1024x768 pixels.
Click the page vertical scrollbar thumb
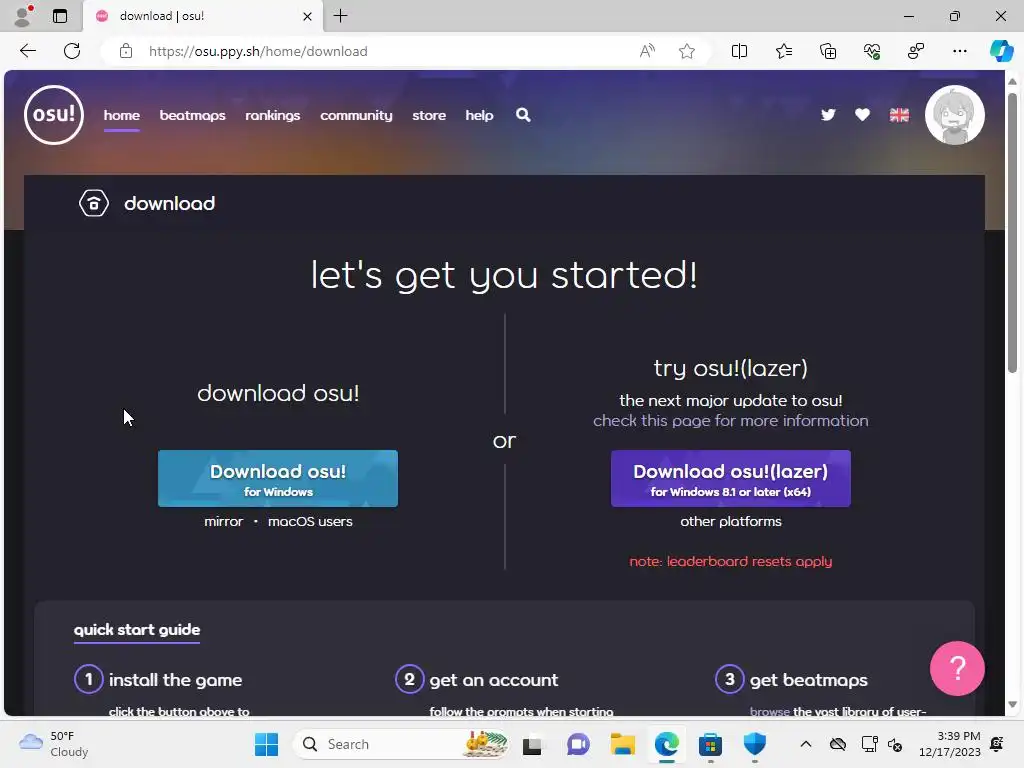1012,232
